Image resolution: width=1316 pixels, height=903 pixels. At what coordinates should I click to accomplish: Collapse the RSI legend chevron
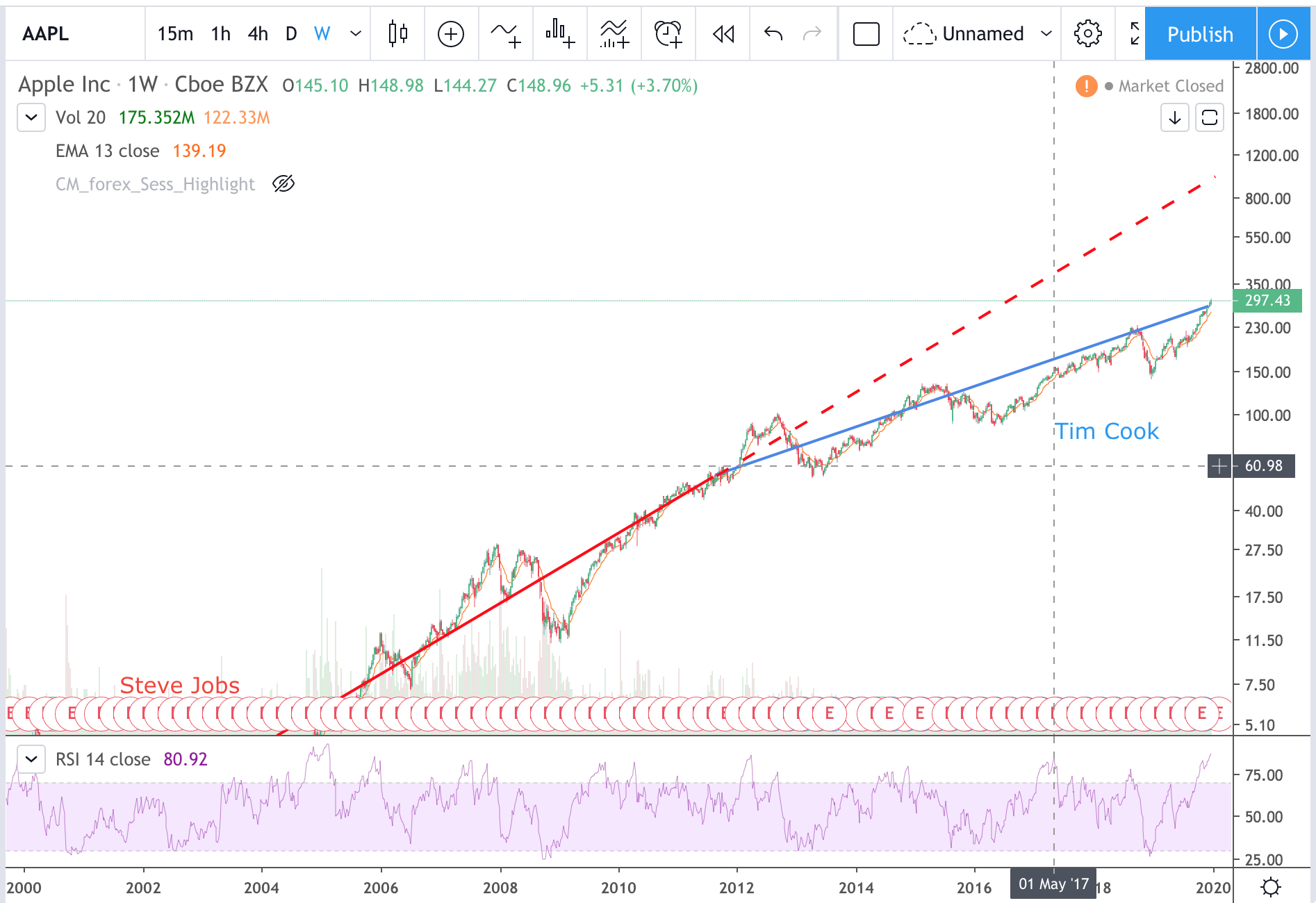pyautogui.click(x=31, y=759)
